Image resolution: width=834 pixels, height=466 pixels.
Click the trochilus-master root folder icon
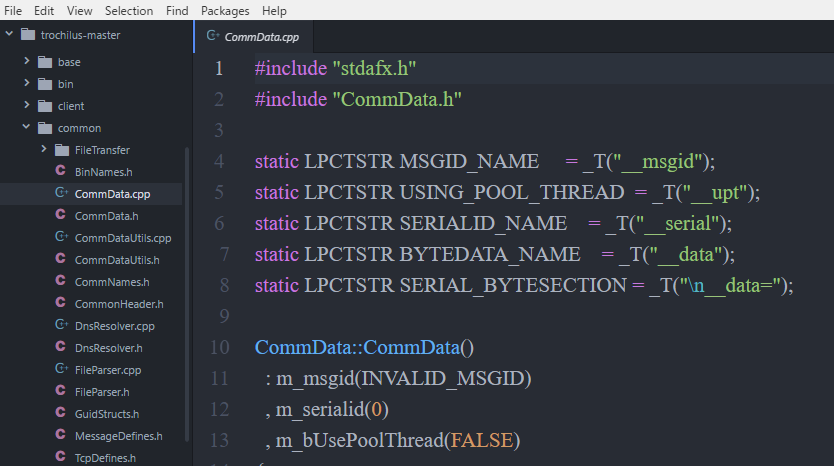coord(28,35)
